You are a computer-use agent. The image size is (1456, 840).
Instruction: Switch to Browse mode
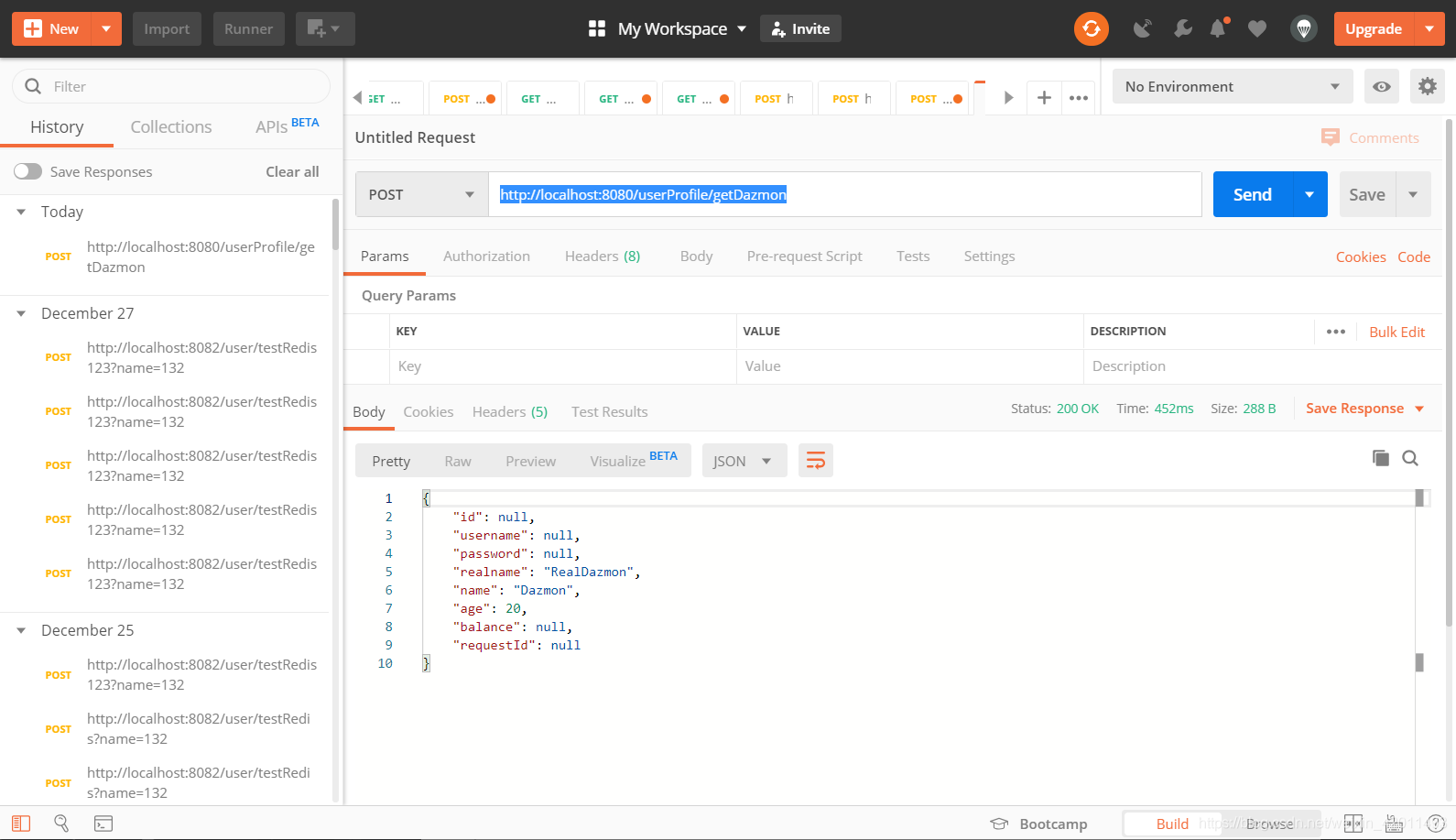1270,824
